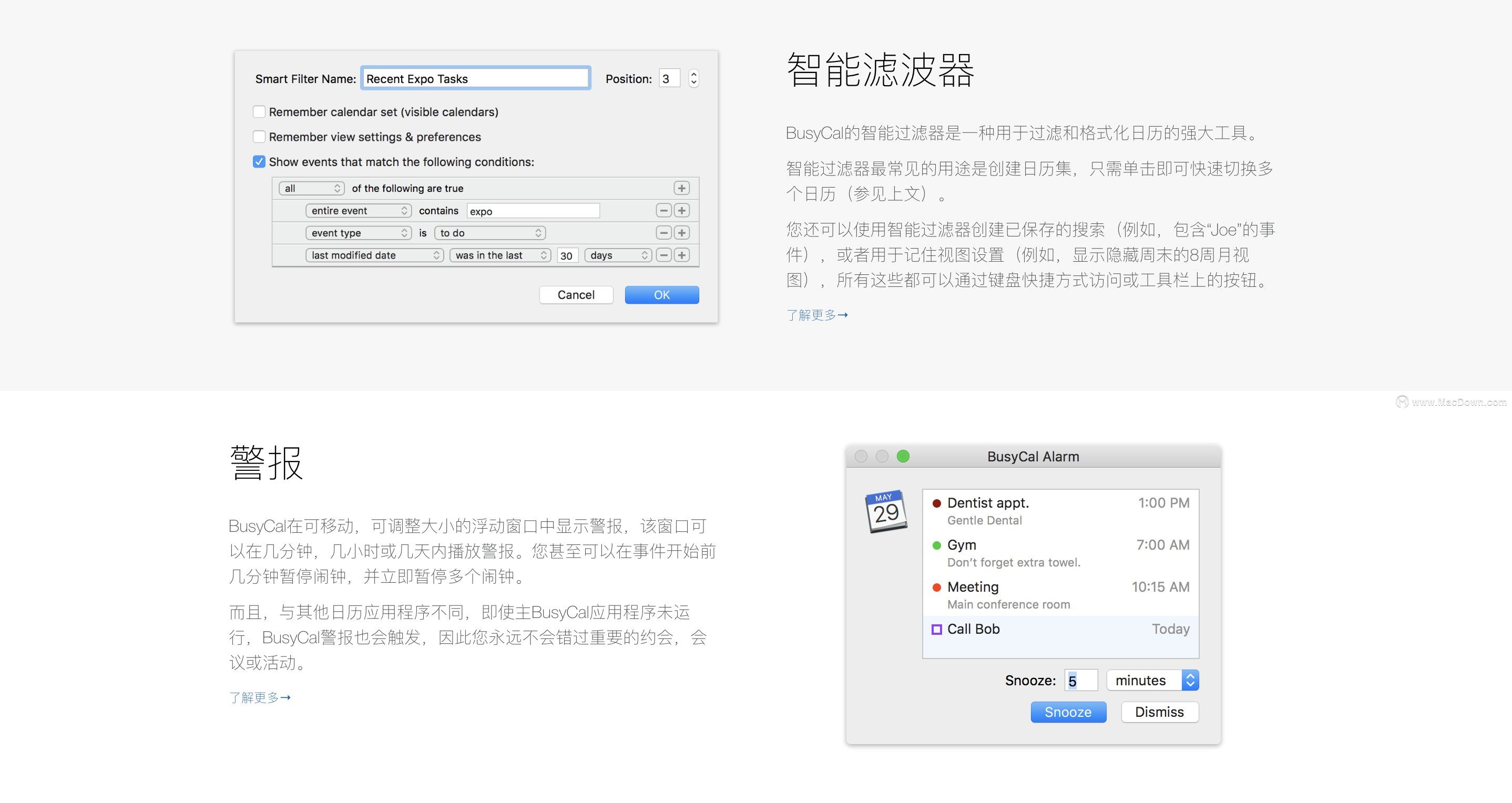Click 'Don't forget extra towel.' note

[x=1014, y=562]
